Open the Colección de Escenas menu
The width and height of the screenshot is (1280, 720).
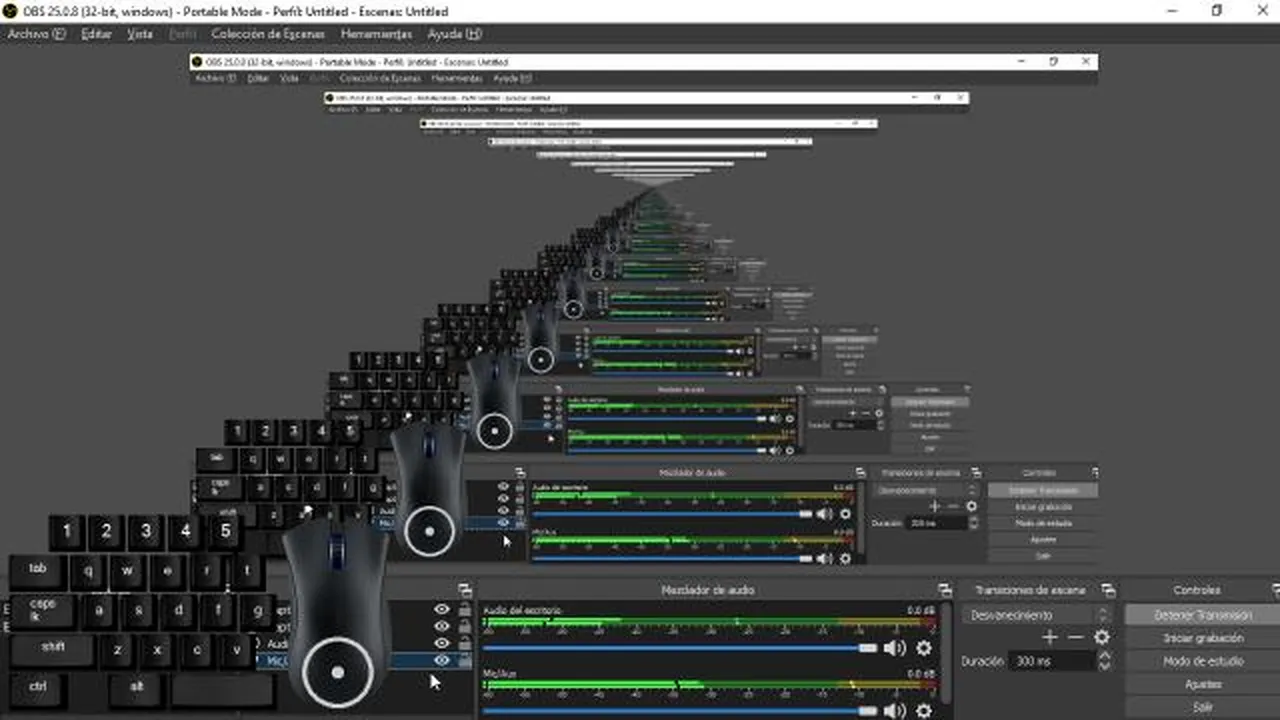click(268, 34)
